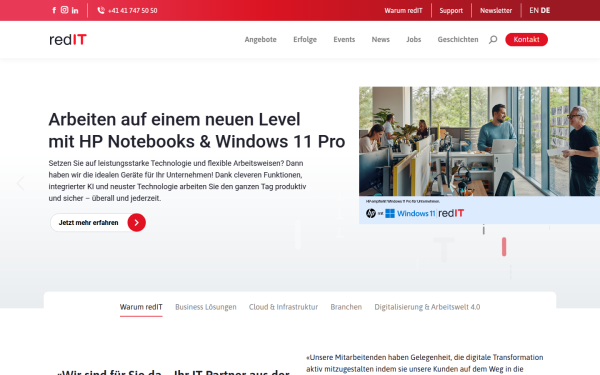Click the redIT logo in image banner
Screen dimensions: 600x375
pyautogui.click(x=451, y=213)
